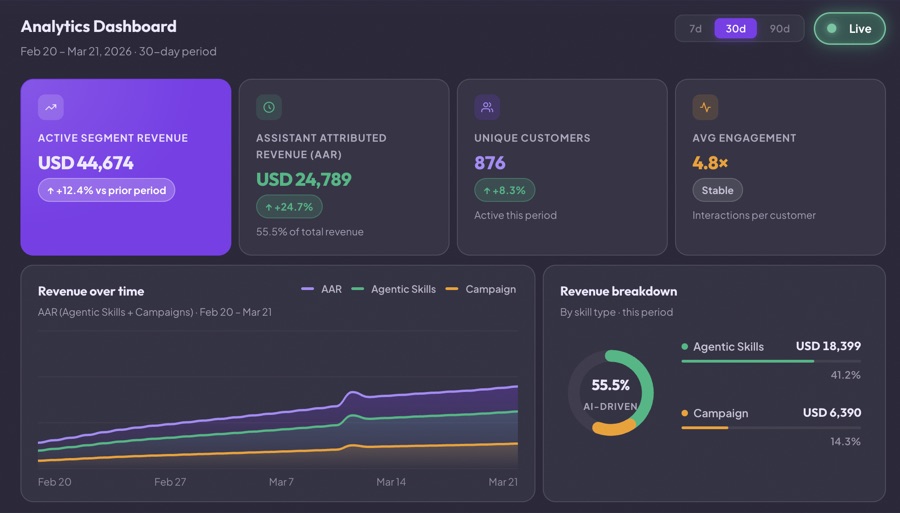
Task: Click the people icon on Unique Customers card
Action: (487, 107)
